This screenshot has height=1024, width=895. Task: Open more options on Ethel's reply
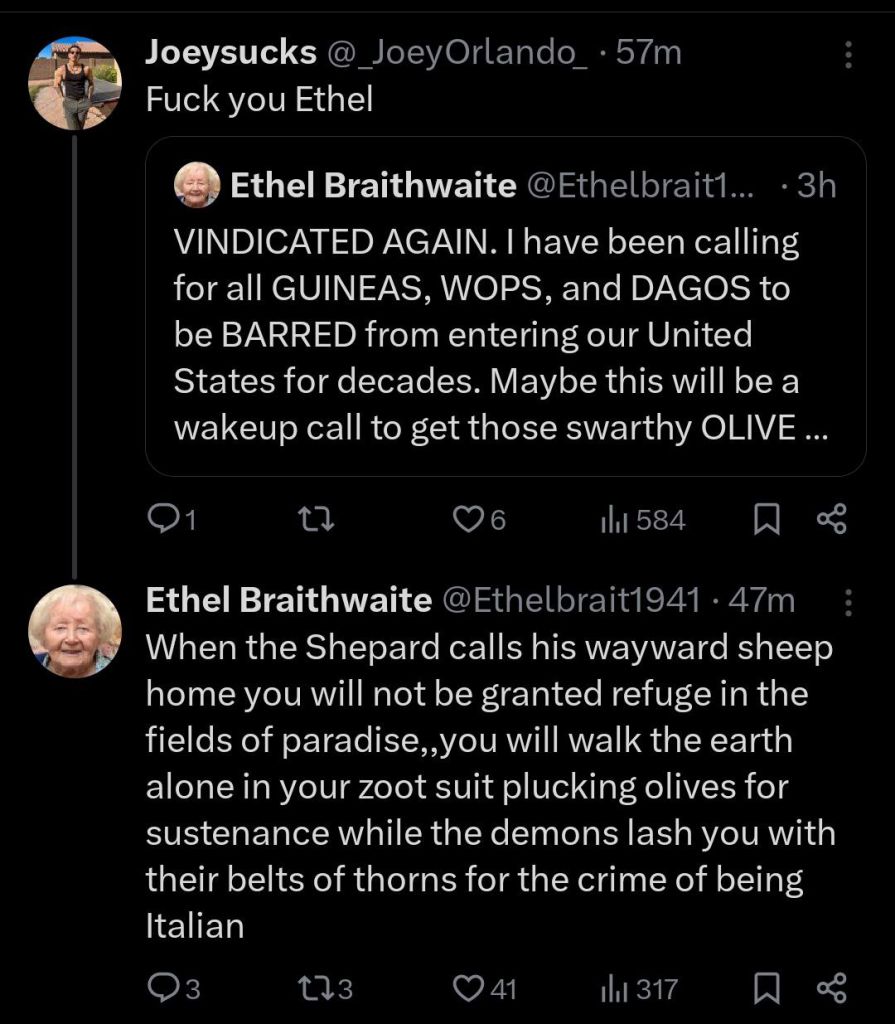tap(849, 601)
